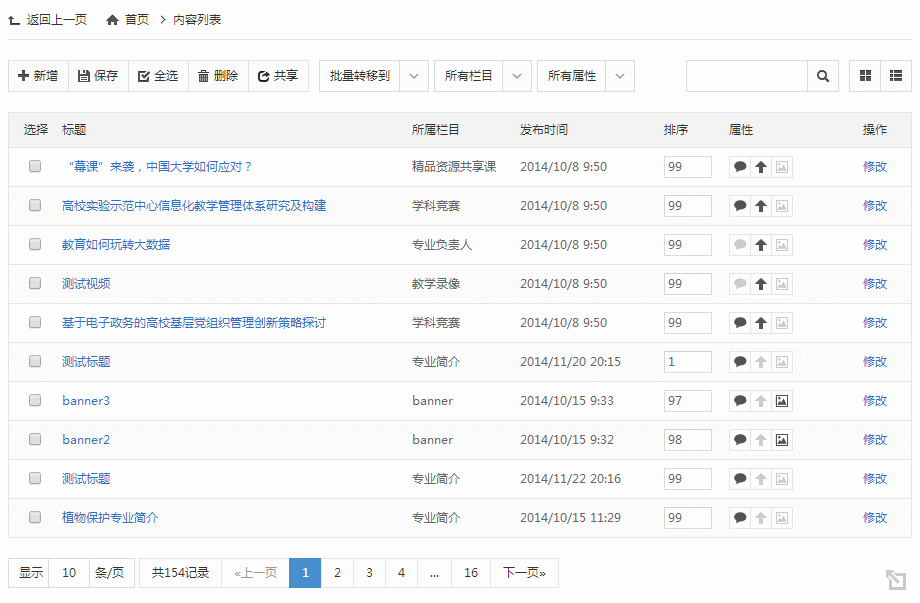Click the search magnifier icon

coord(823,76)
